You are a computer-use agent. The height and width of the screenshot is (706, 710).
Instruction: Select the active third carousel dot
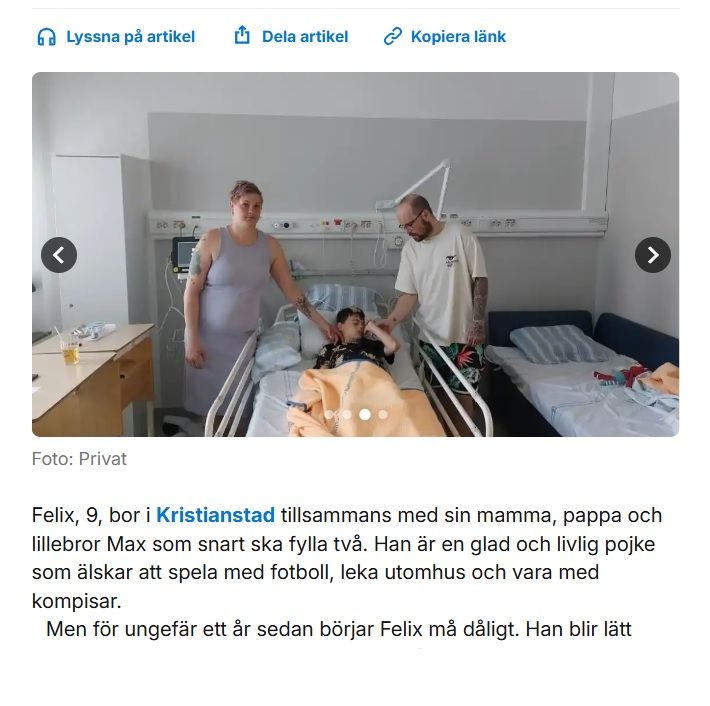(x=365, y=414)
